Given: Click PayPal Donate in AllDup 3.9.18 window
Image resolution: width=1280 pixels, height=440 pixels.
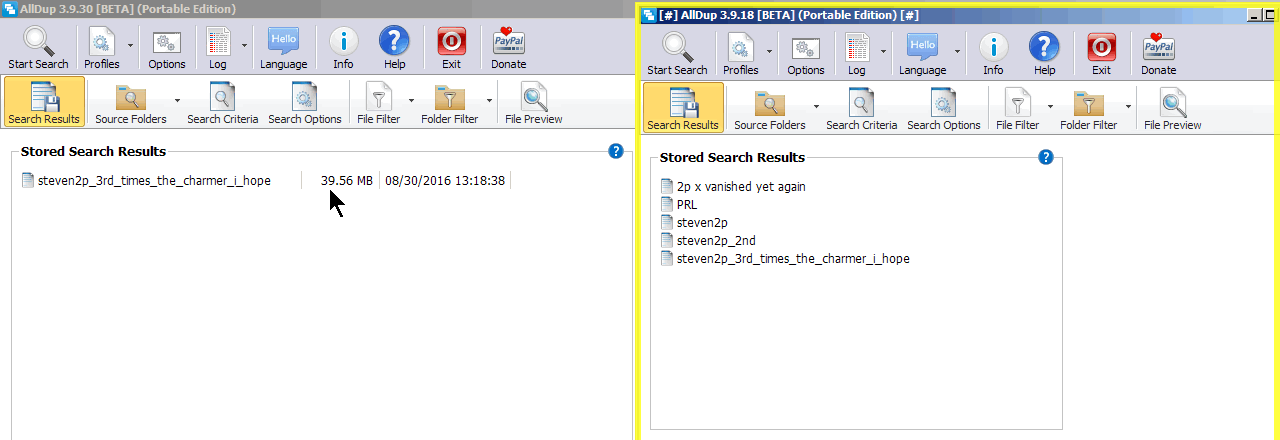Looking at the screenshot, I should pos(1159,54).
